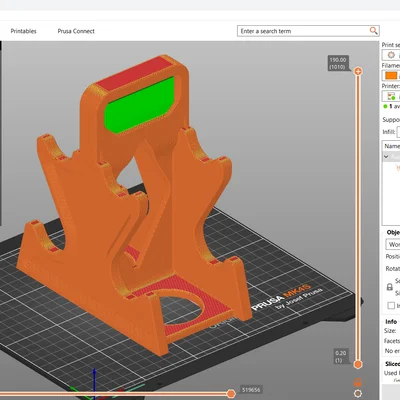Toggle the scale proportion lock icon

(x=389, y=287)
